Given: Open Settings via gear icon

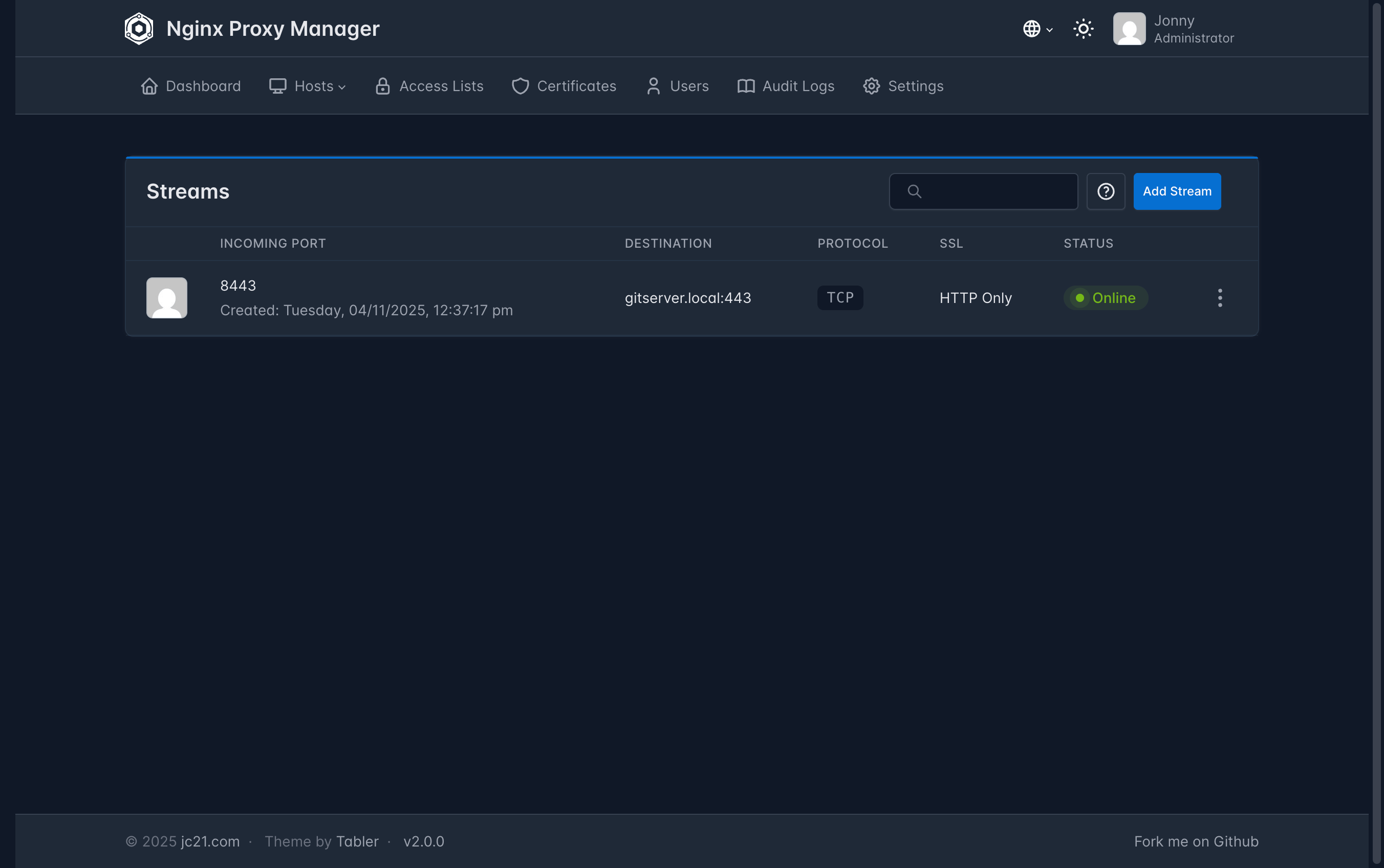Looking at the screenshot, I should (871, 86).
